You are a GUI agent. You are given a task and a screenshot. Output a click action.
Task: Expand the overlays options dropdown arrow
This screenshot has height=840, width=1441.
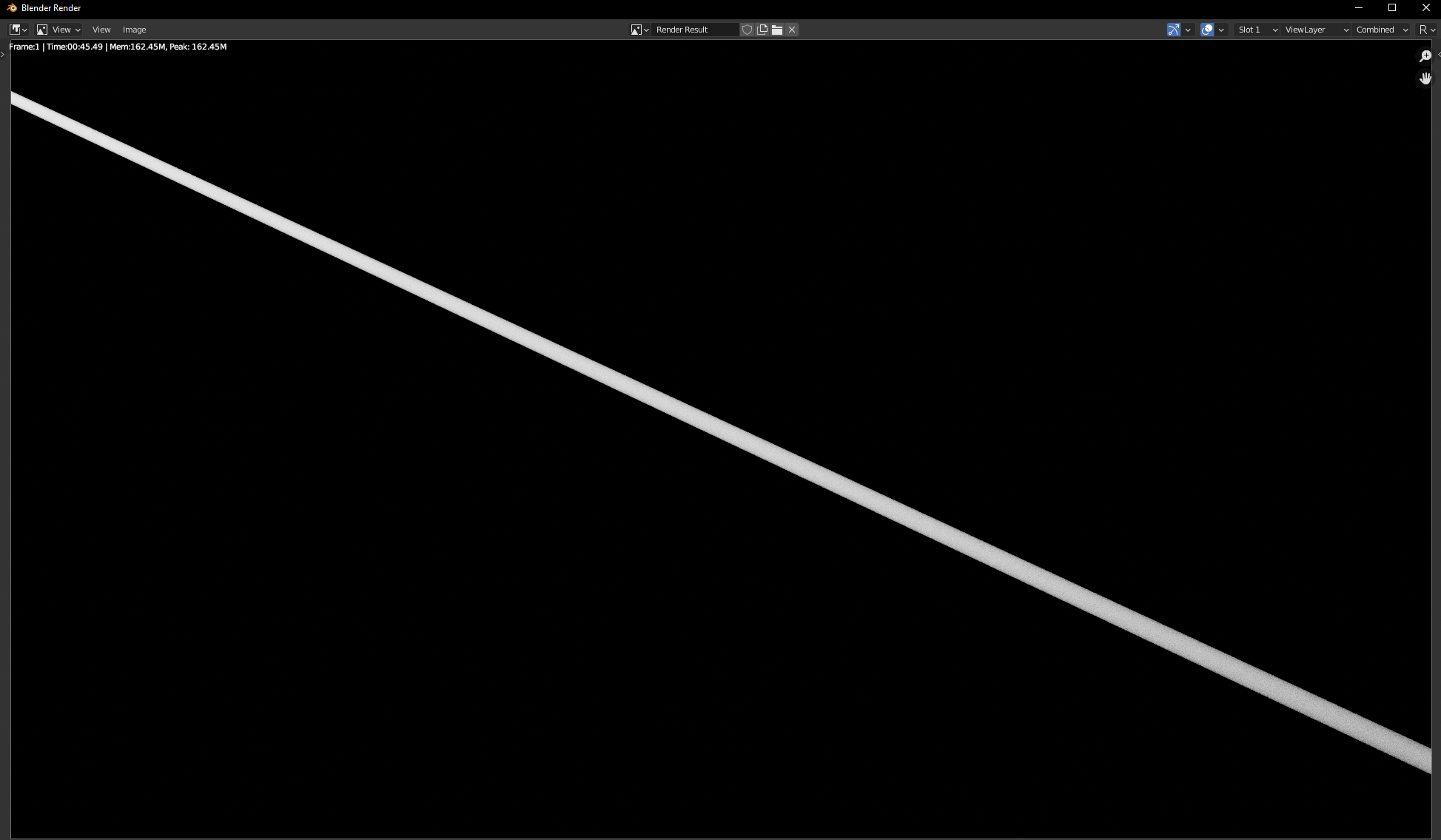pos(1221,30)
